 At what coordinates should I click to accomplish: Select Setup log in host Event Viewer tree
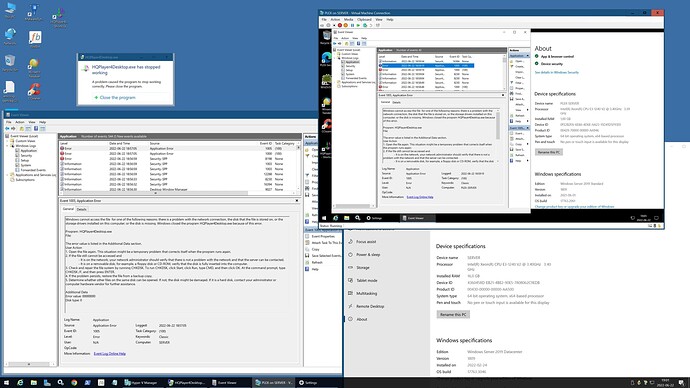(x=25, y=160)
